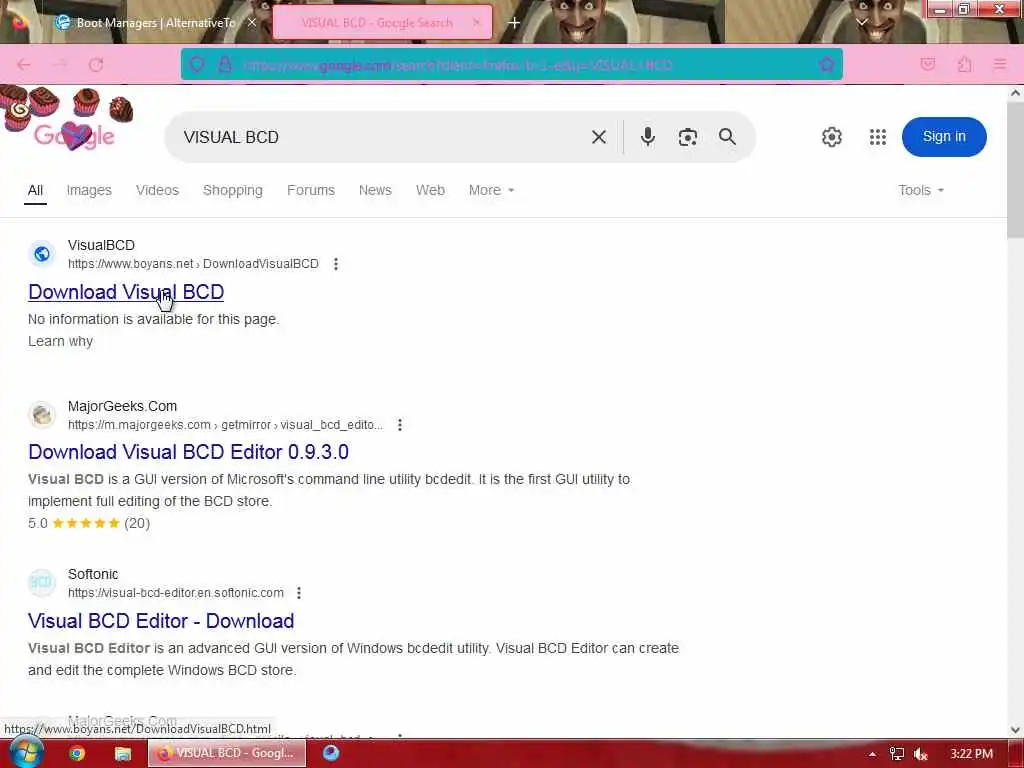Viewport: 1024px width, 768px height.
Task: Start voice search with microphone icon
Action: pos(647,137)
